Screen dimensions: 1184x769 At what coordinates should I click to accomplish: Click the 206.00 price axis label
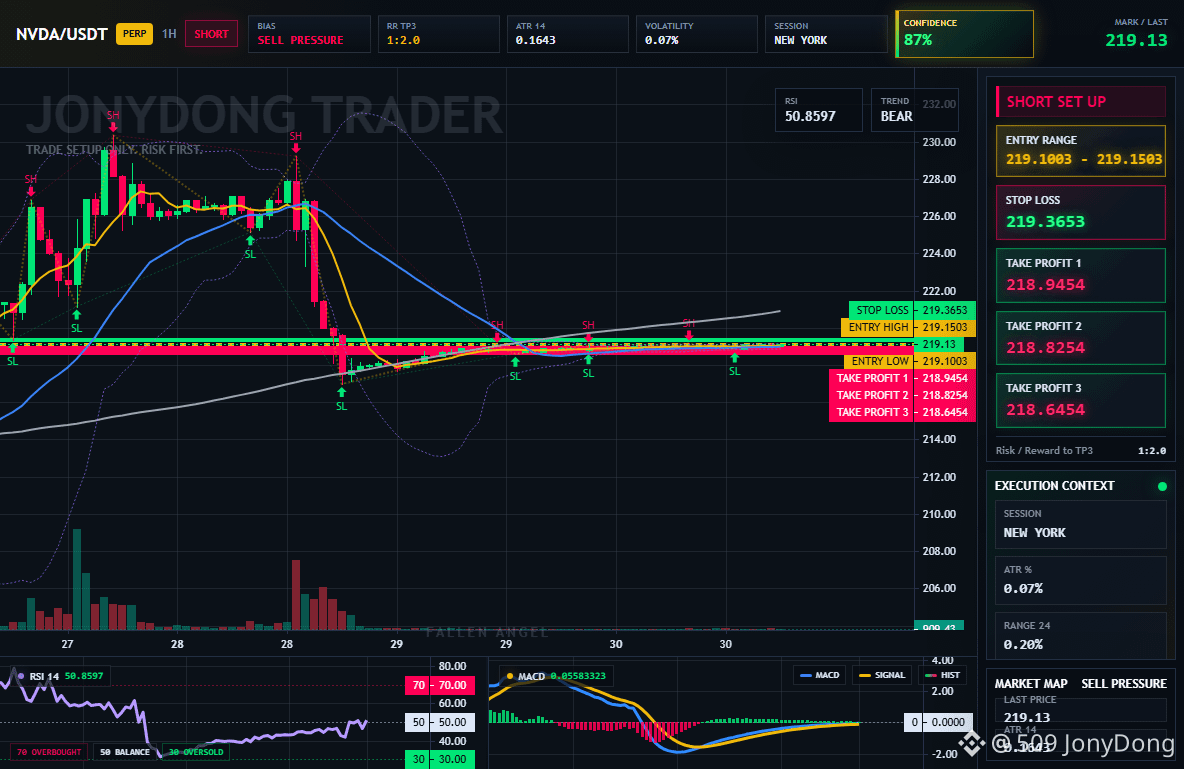[x=939, y=588]
